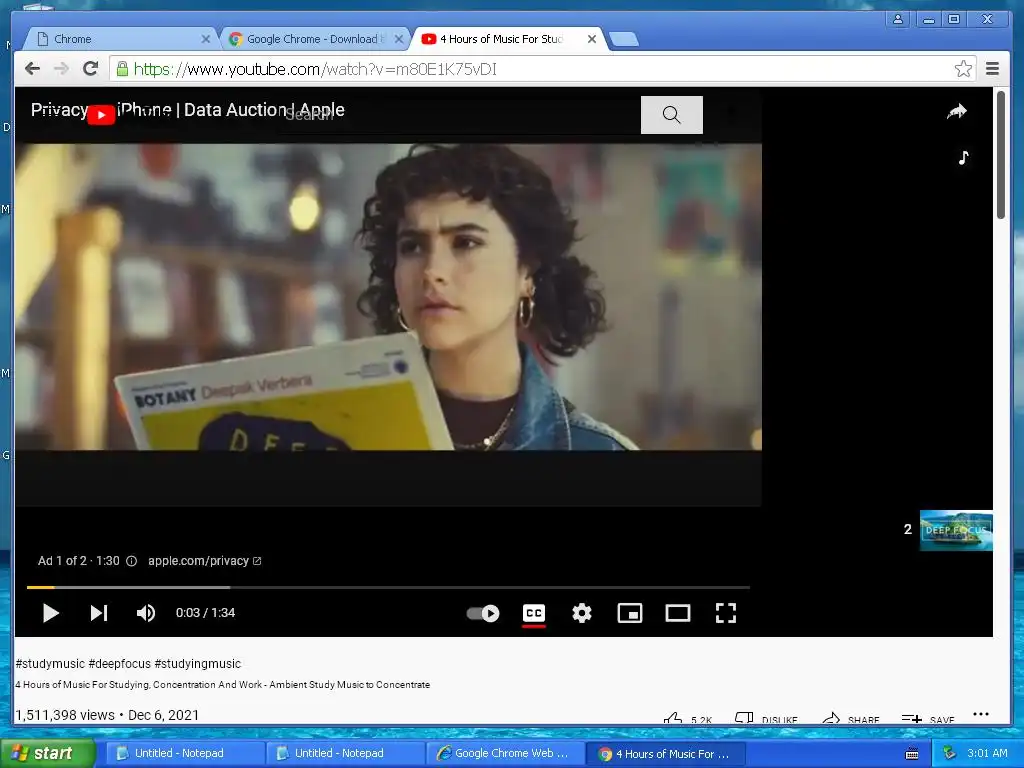This screenshot has height=768, width=1024.
Task: Bookmark this page with the star
Action: pos(963,69)
